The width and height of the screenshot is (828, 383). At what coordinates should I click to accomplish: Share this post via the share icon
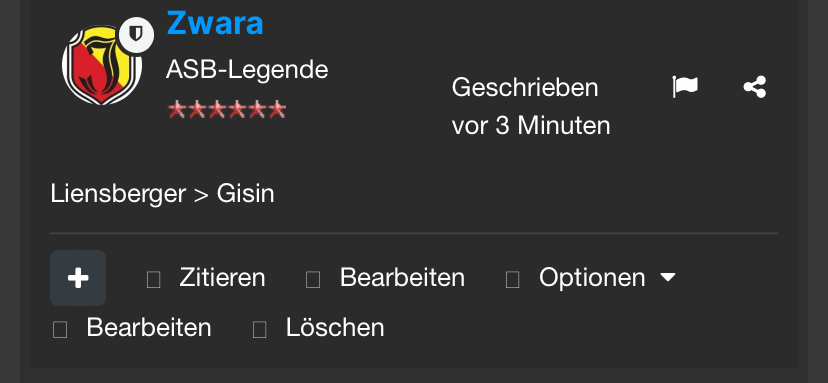point(755,87)
